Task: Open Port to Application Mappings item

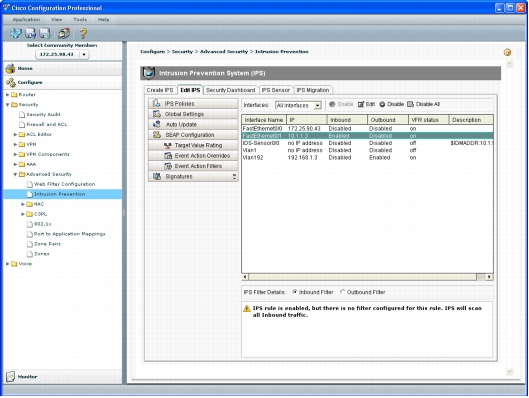Action: tap(69, 234)
